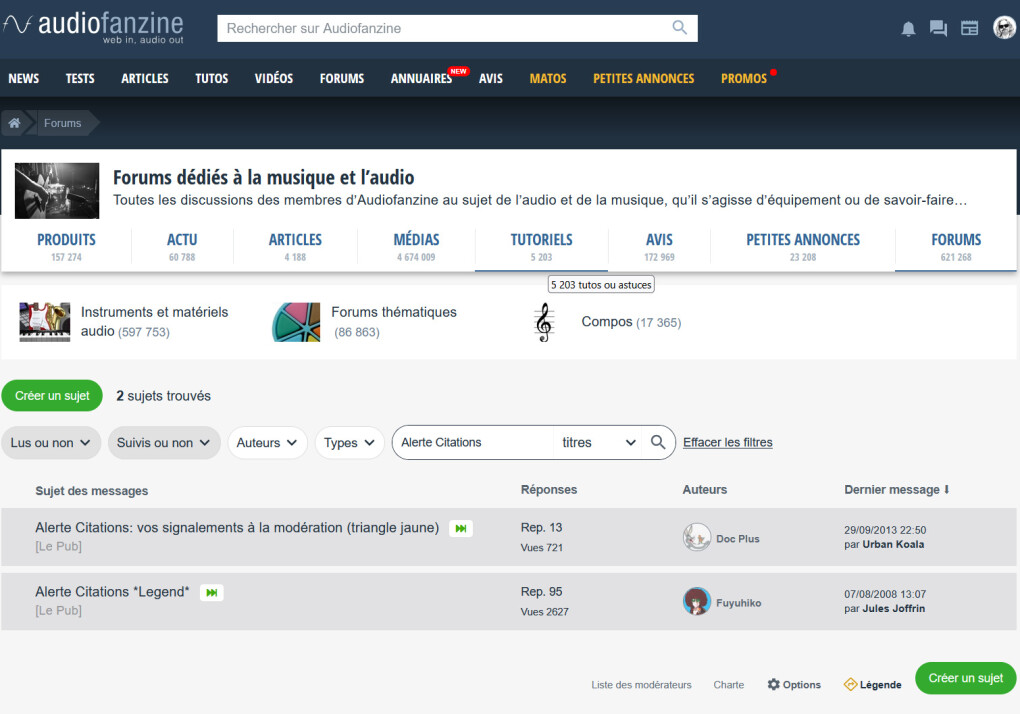Click the search magnifier in top bar
Viewport: 1020px width, 714px height.
pyautogui.click(x=679, y=28)
